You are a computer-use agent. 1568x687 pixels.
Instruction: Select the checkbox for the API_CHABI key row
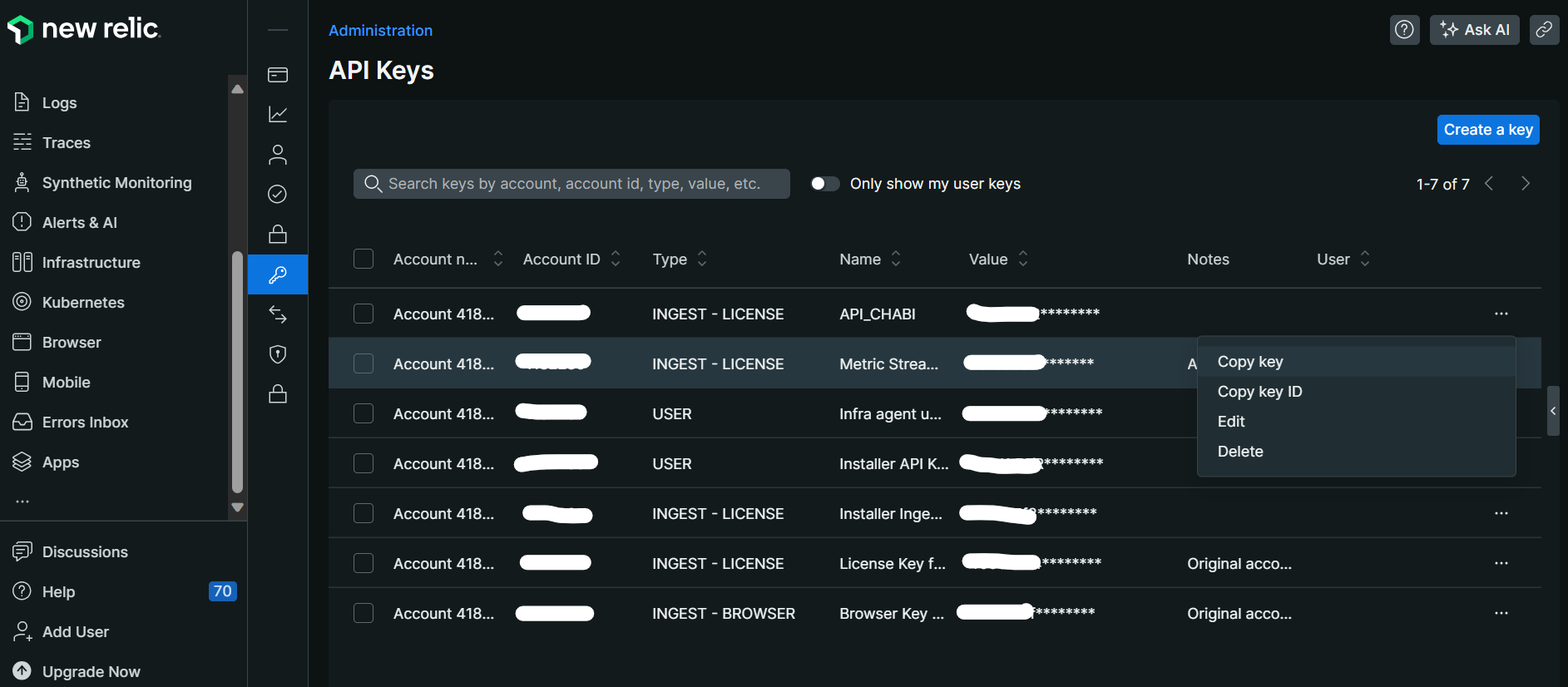point(364,314)
